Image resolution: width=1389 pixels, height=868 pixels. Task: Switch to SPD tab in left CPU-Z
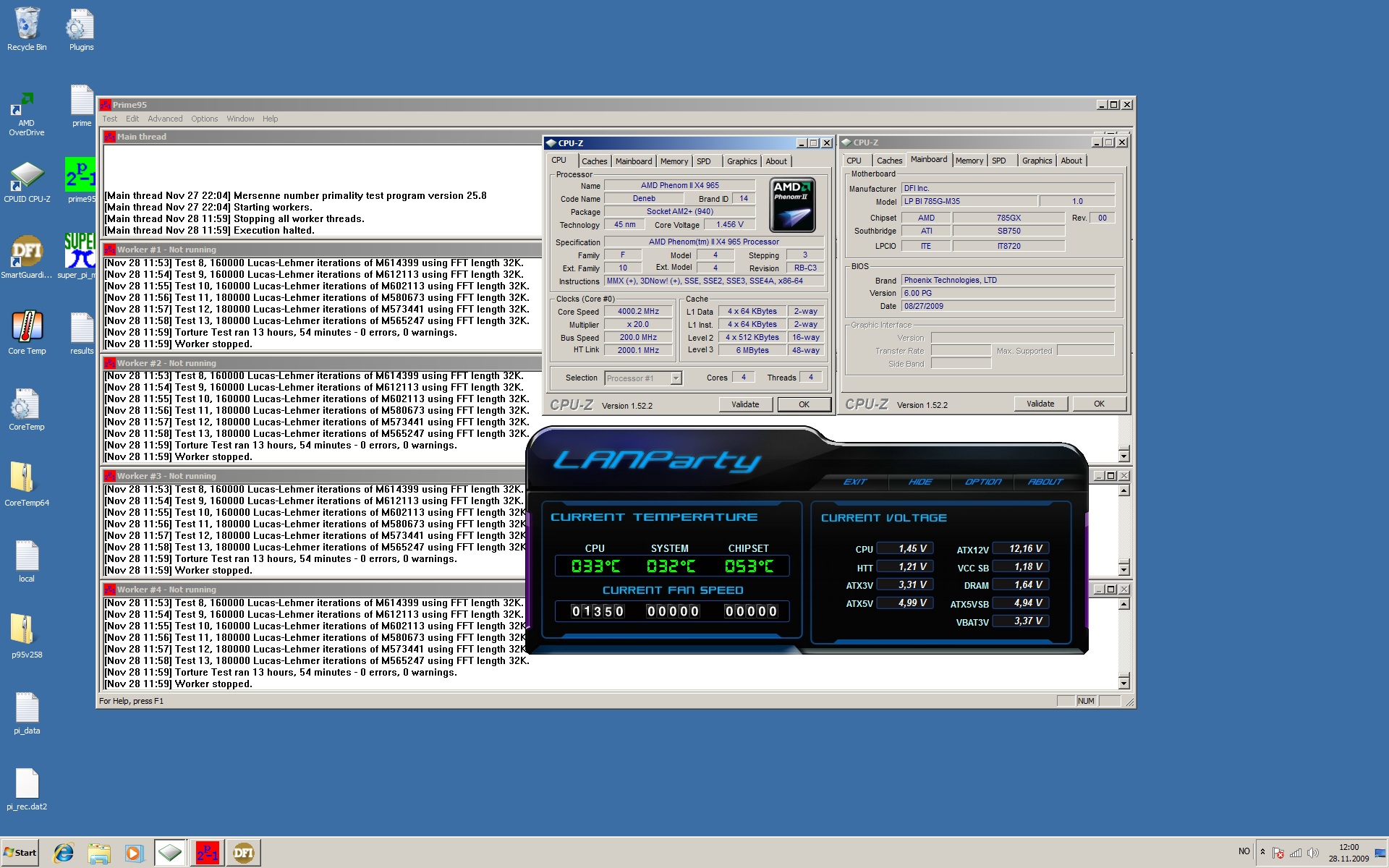704,161
